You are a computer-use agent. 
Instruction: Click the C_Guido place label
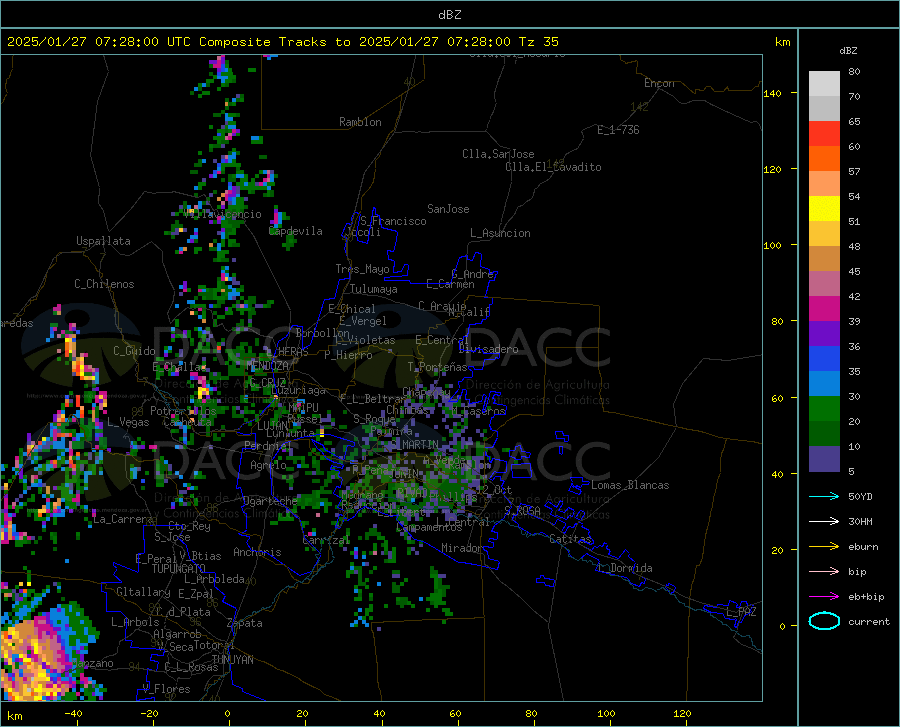tap(134, 351)
